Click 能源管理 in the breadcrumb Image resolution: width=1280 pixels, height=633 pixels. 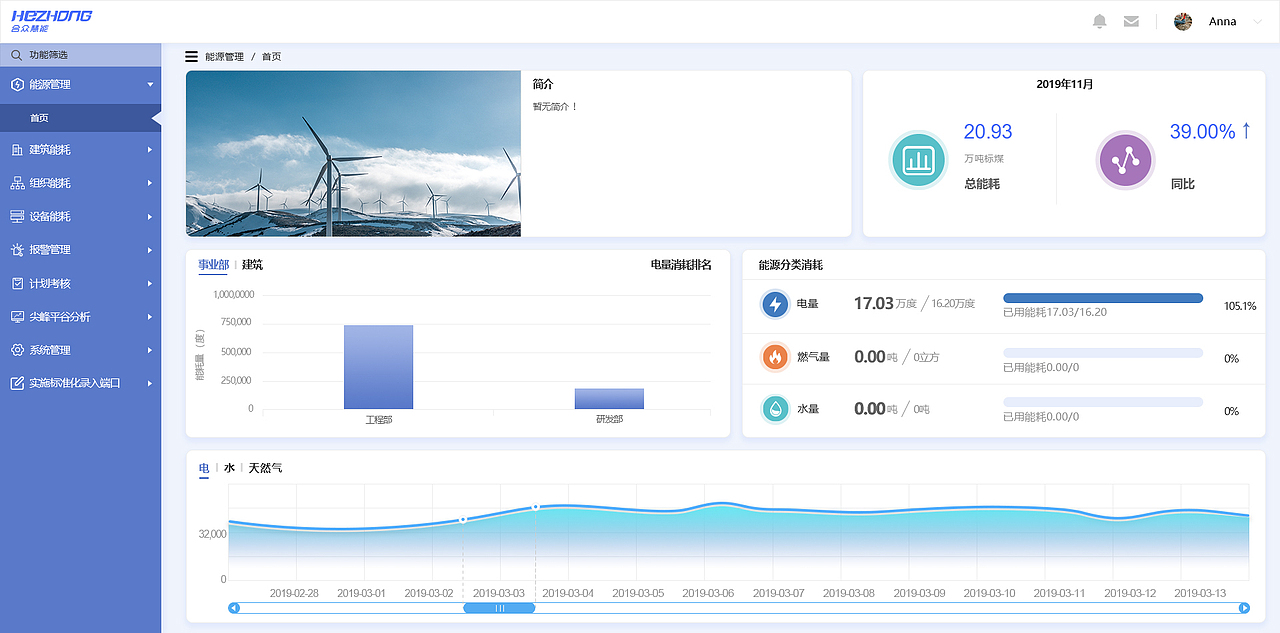click(224, 57)
